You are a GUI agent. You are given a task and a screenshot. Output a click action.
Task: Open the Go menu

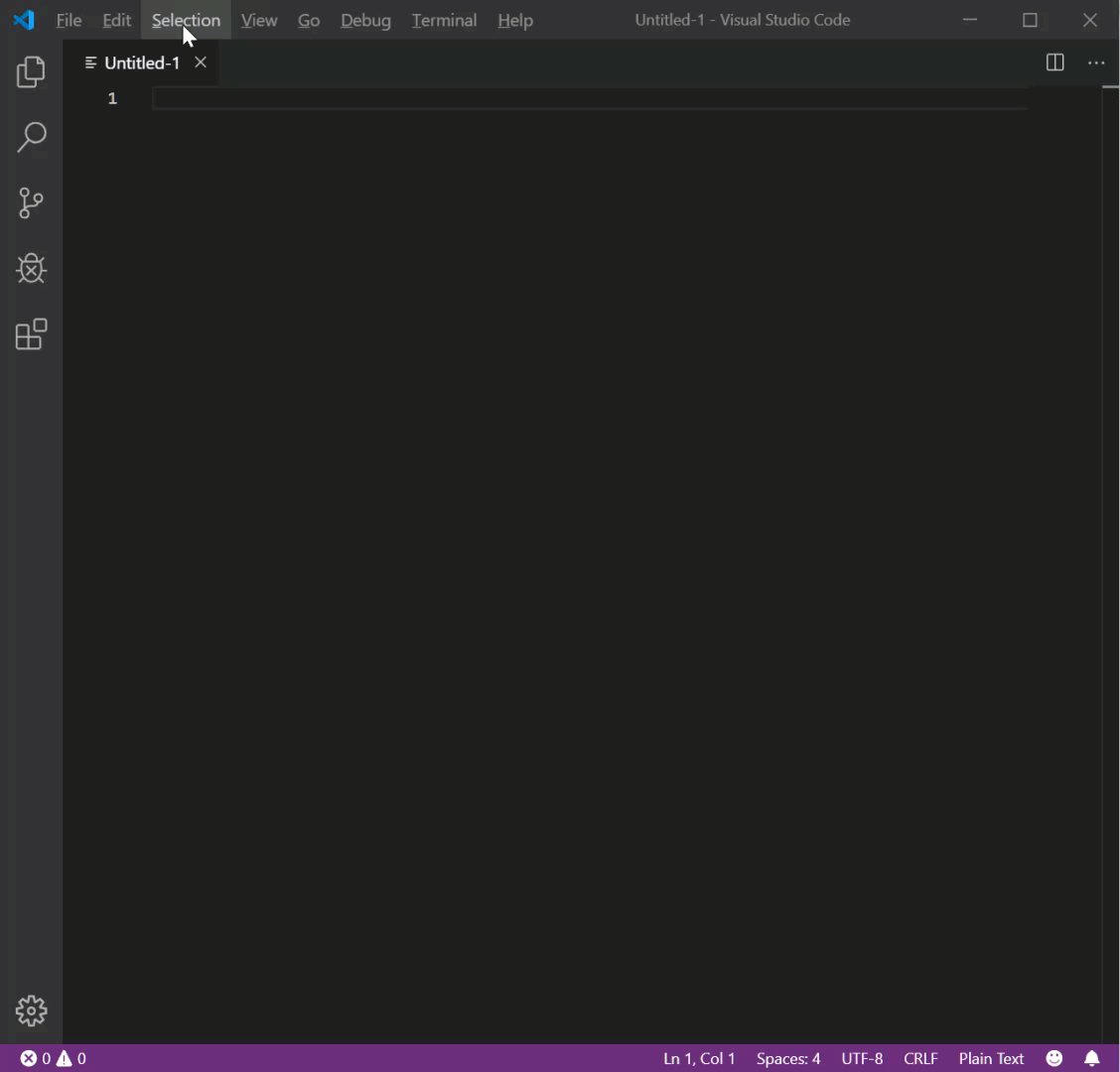coord(309,20)
